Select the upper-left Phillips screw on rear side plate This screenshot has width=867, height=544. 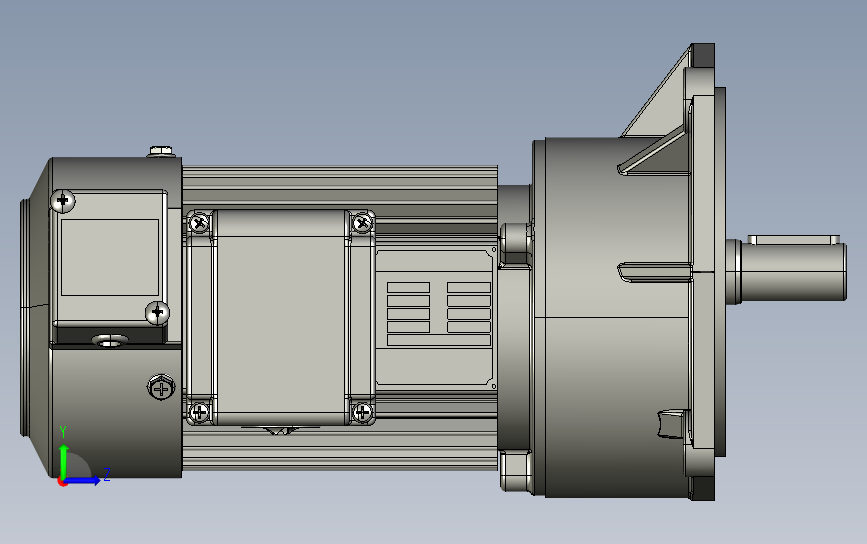[62, 201]
